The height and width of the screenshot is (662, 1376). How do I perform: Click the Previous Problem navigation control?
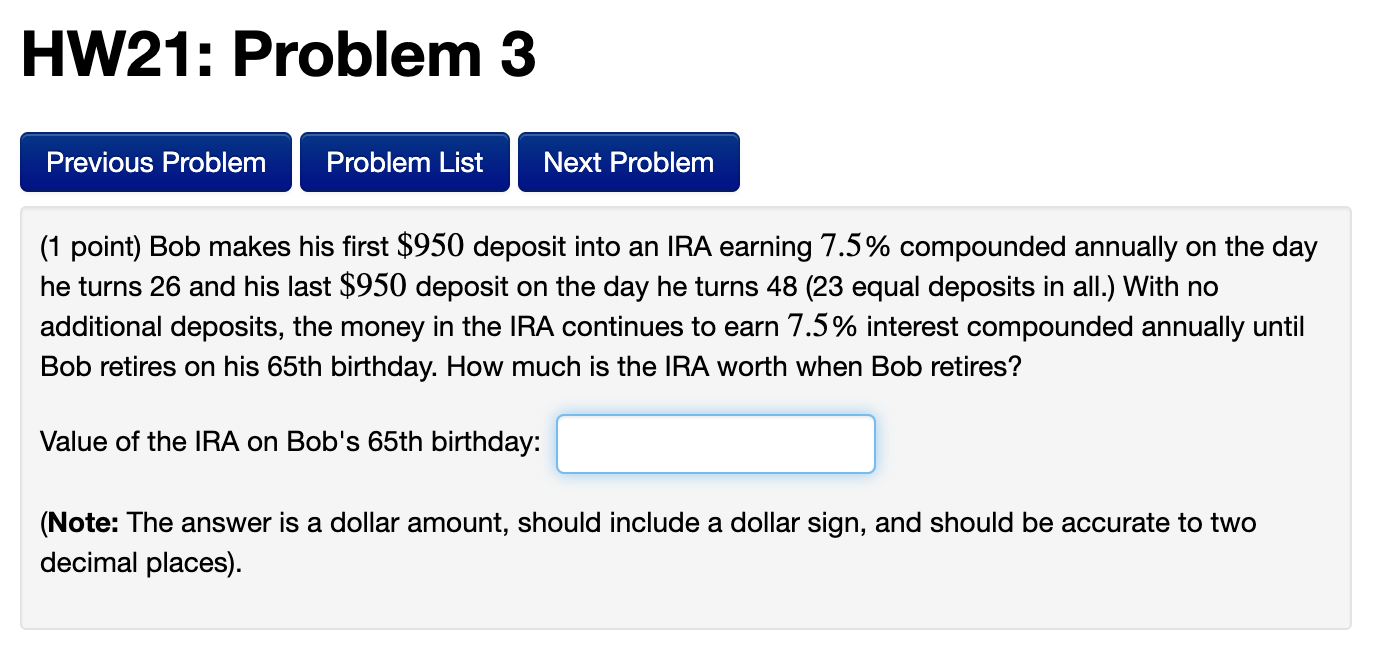coord(155,161)
